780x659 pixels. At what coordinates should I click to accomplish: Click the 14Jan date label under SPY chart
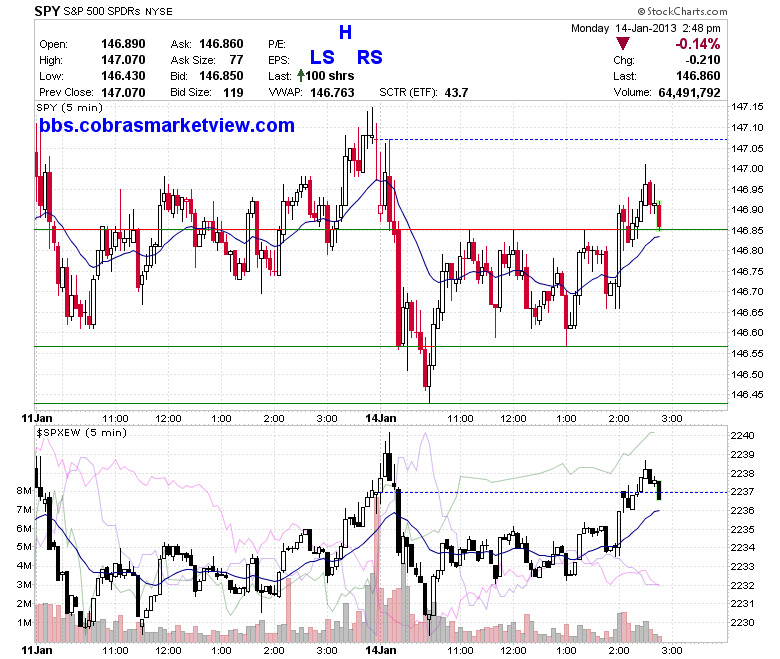click(381, 418)
